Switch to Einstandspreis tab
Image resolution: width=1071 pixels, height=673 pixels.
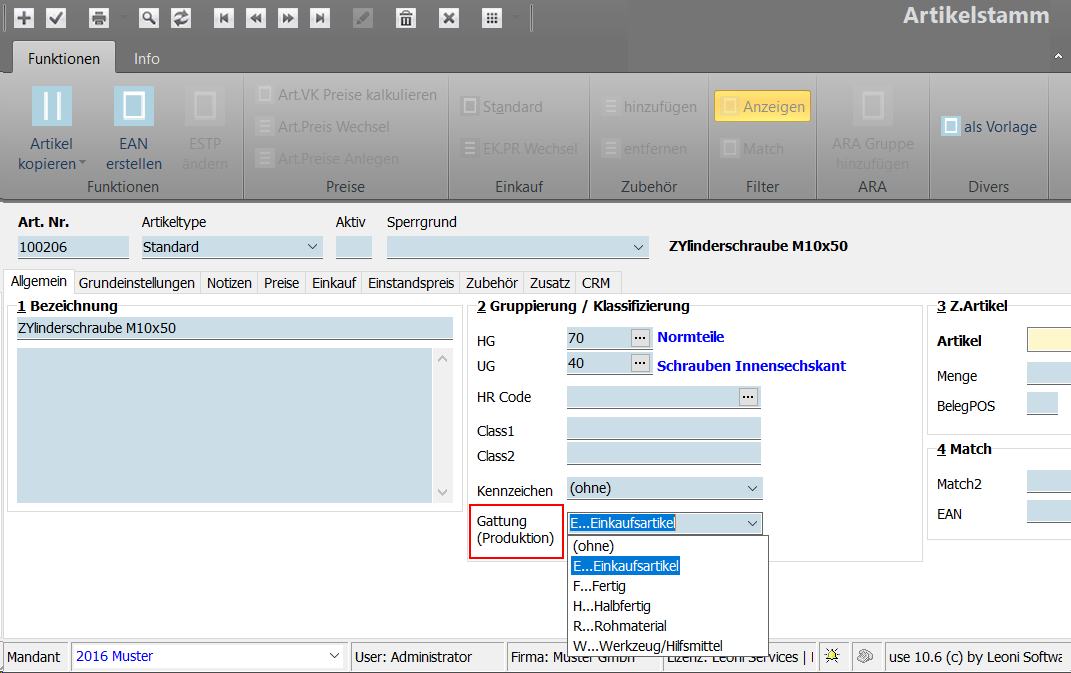coord(411,283)
